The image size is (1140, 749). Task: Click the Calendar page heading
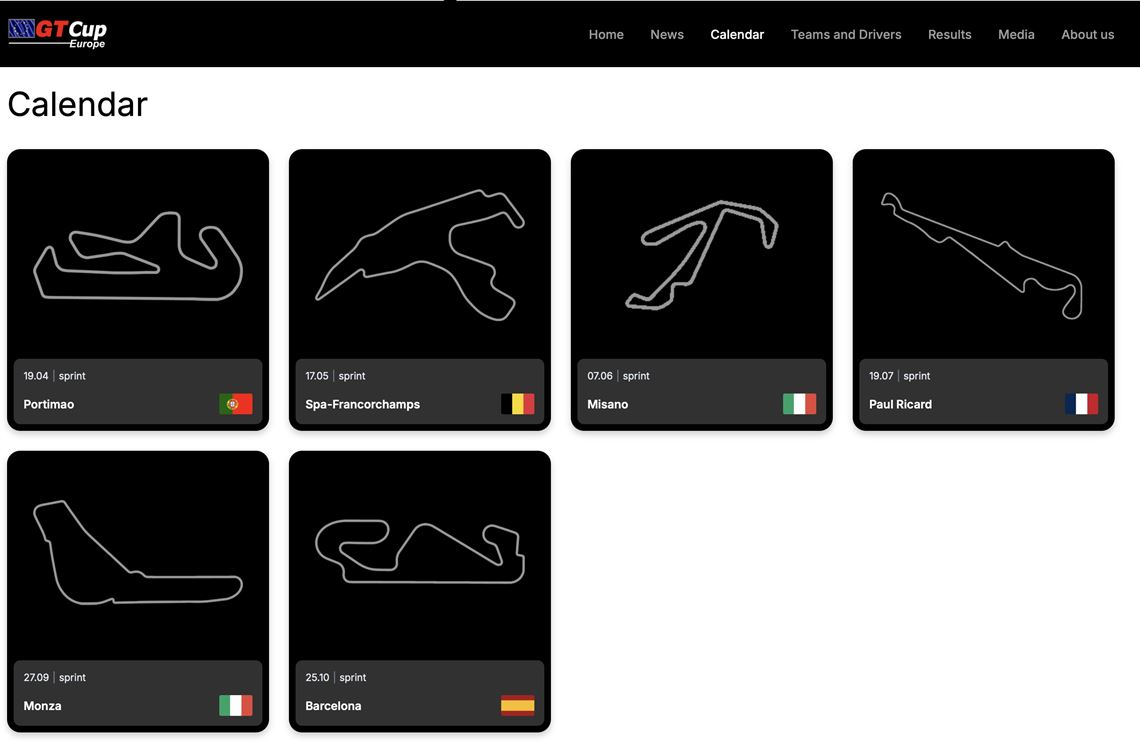pos(77,103)
